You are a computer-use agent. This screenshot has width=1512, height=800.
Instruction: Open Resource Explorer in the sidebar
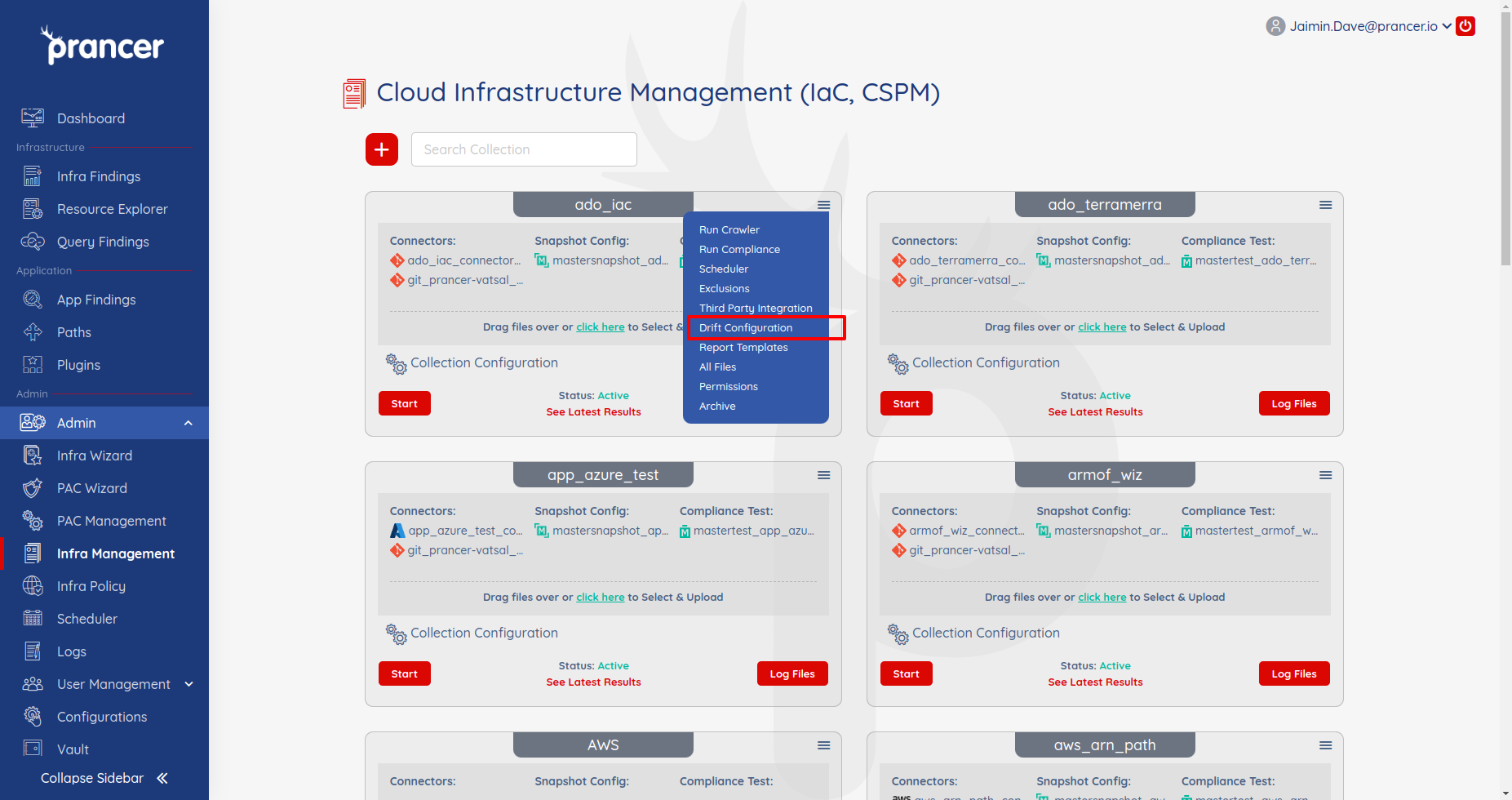pos(113,209)
